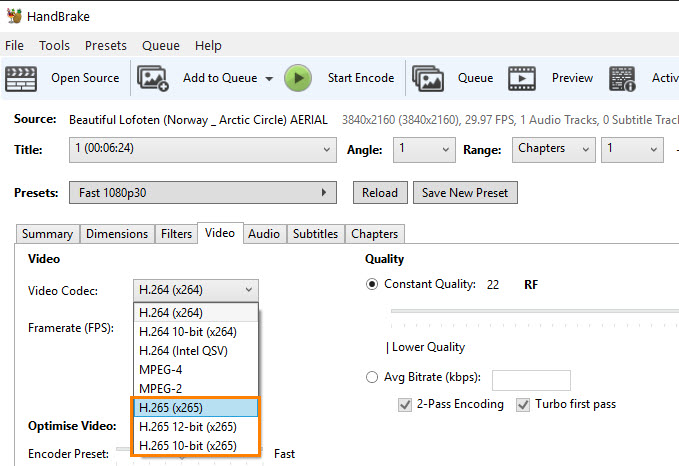Open the Presets menu
The width and height of the screenshot is (679, 466).
coord(106,45)
